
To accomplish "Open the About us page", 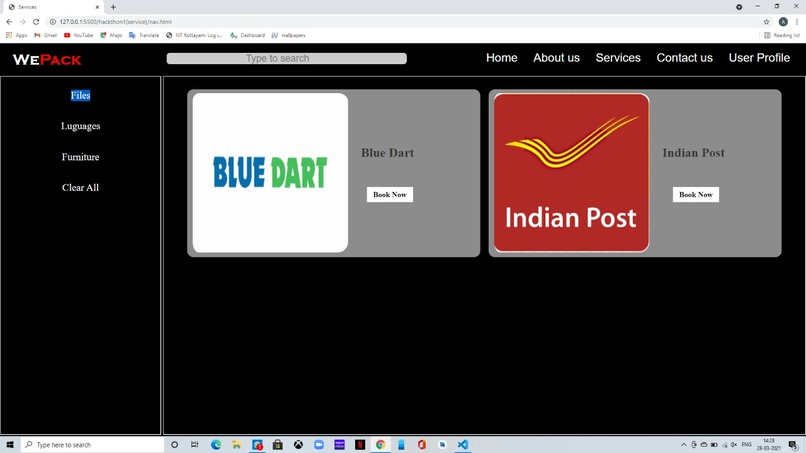I will point(556,58).
